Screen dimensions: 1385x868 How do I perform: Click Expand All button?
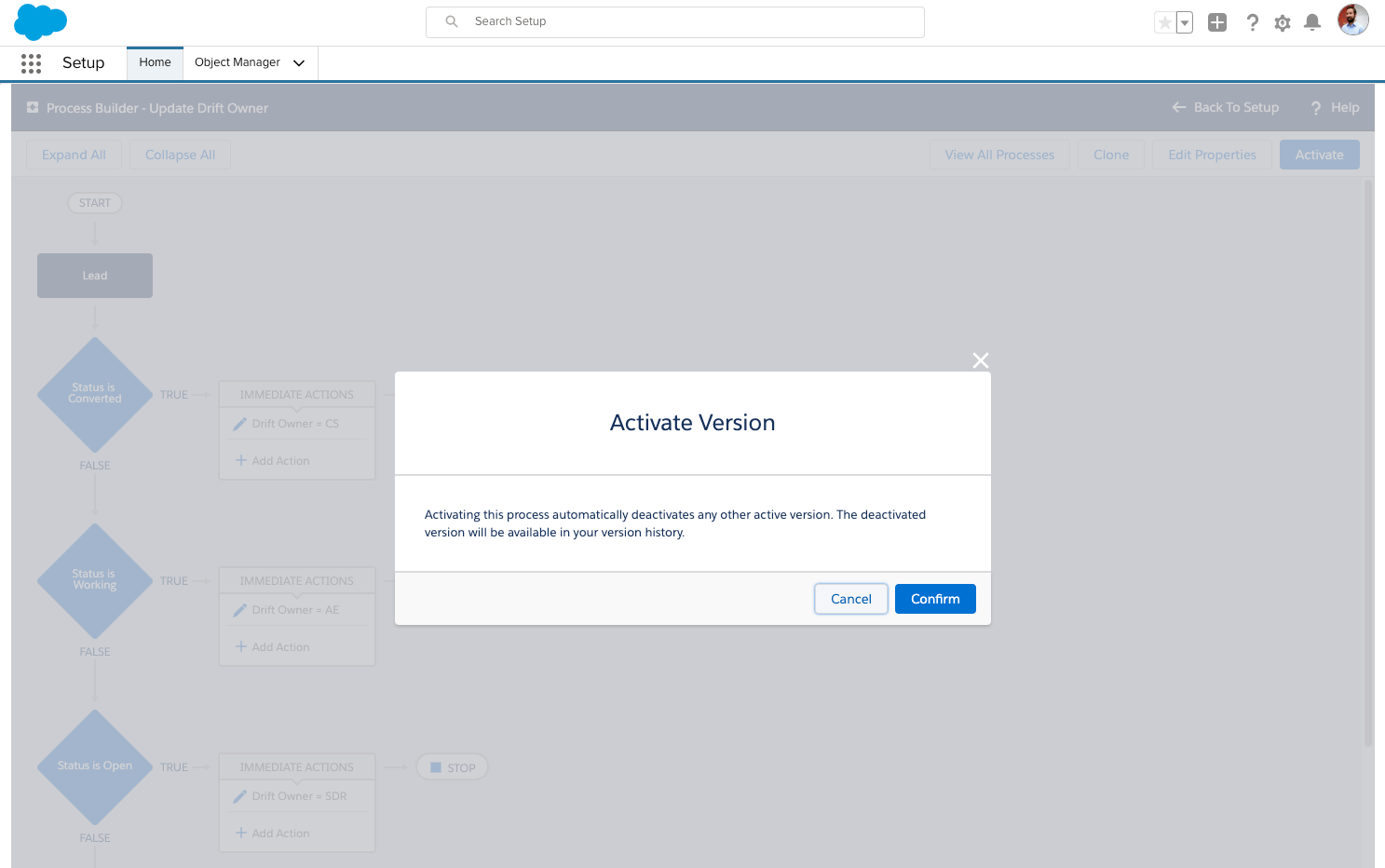pyautogui.click(x=74, y=155)
